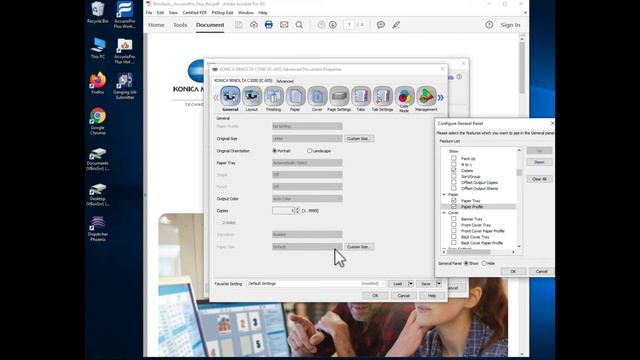Open the Tabs settings icon
The height and width of the screenshot is (360, 640).
point(361,96)
